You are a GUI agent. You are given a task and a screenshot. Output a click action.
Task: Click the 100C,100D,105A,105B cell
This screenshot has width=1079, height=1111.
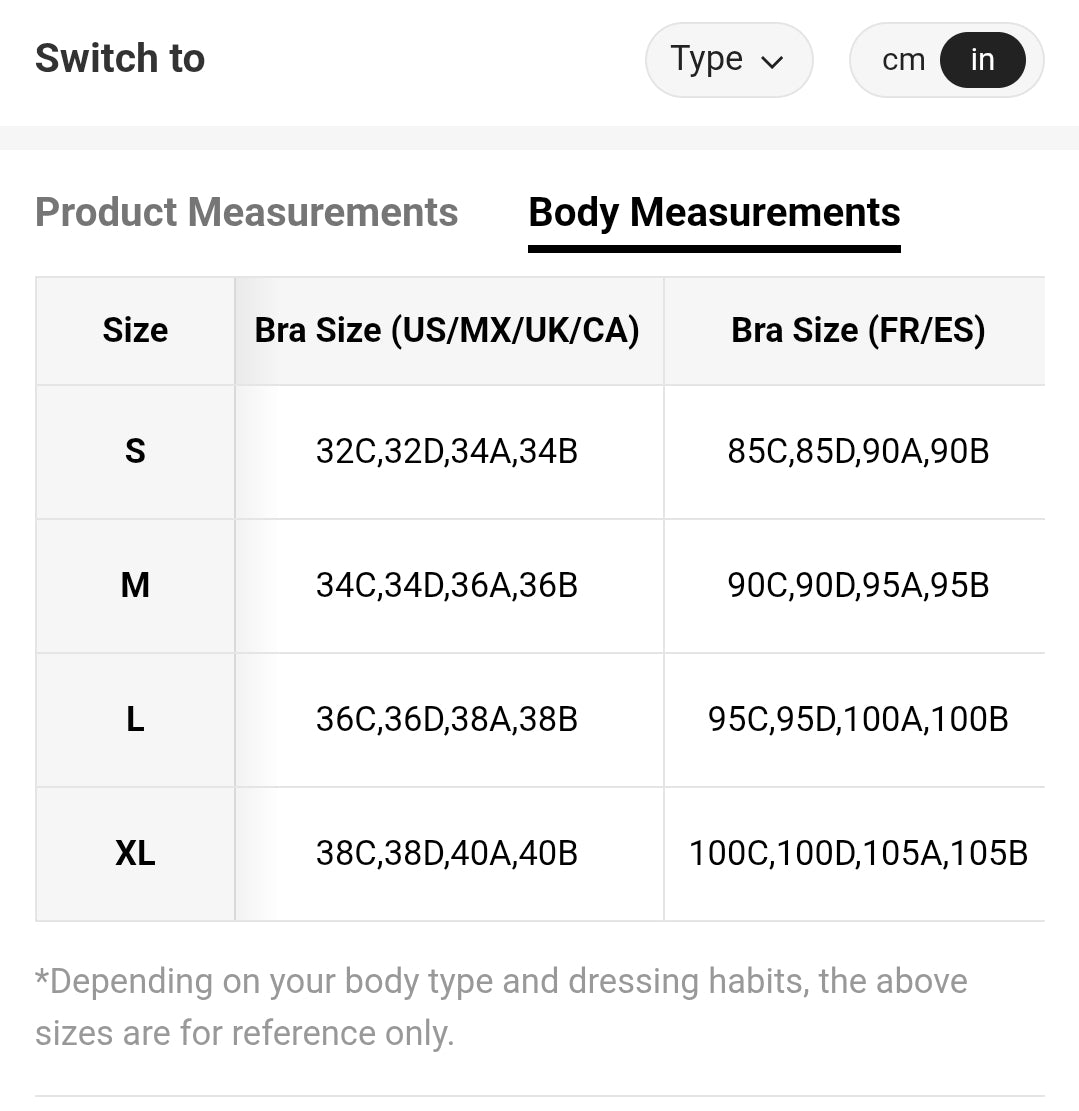[858, 854]
